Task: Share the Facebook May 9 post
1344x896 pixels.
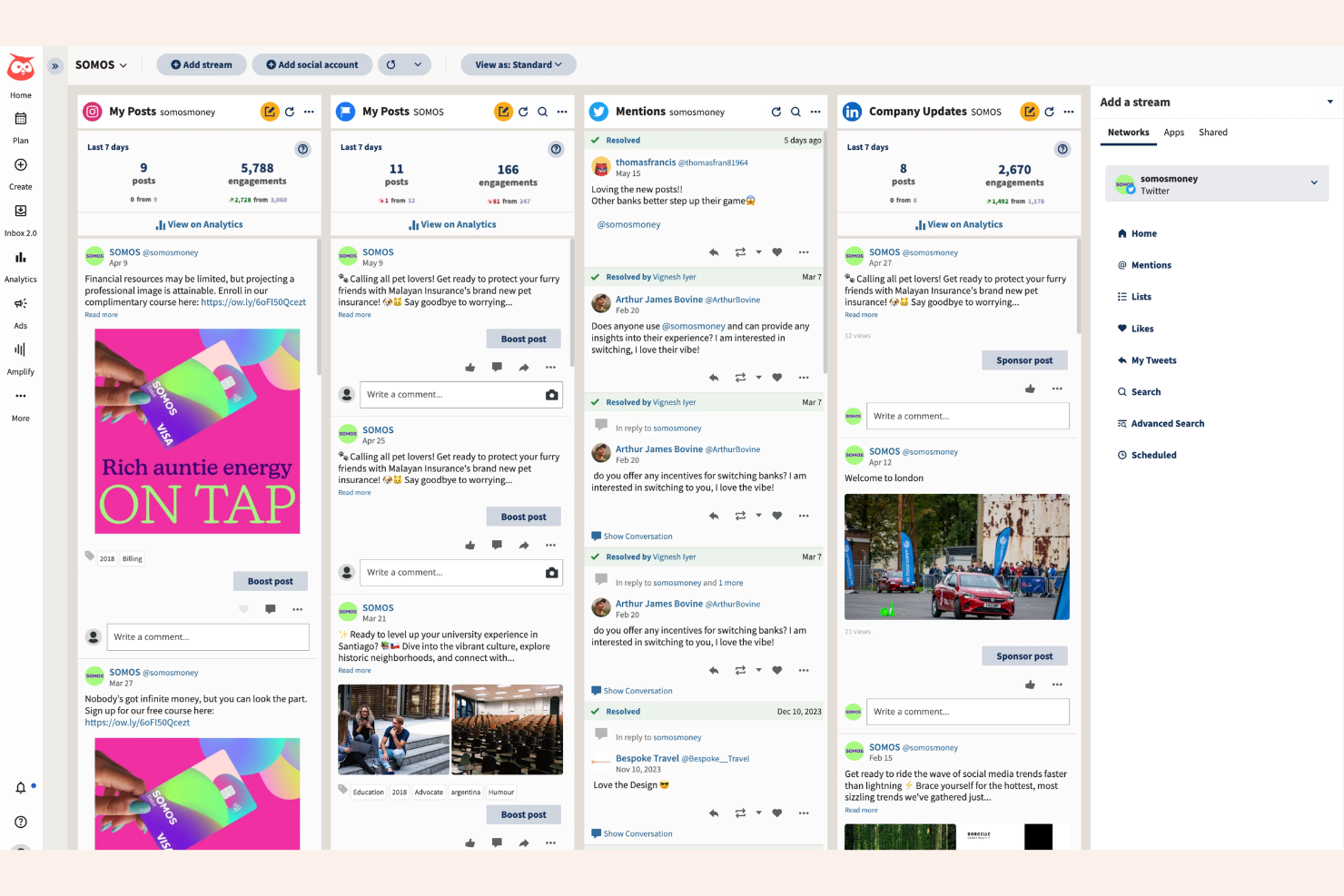Action: click(524, 368)
